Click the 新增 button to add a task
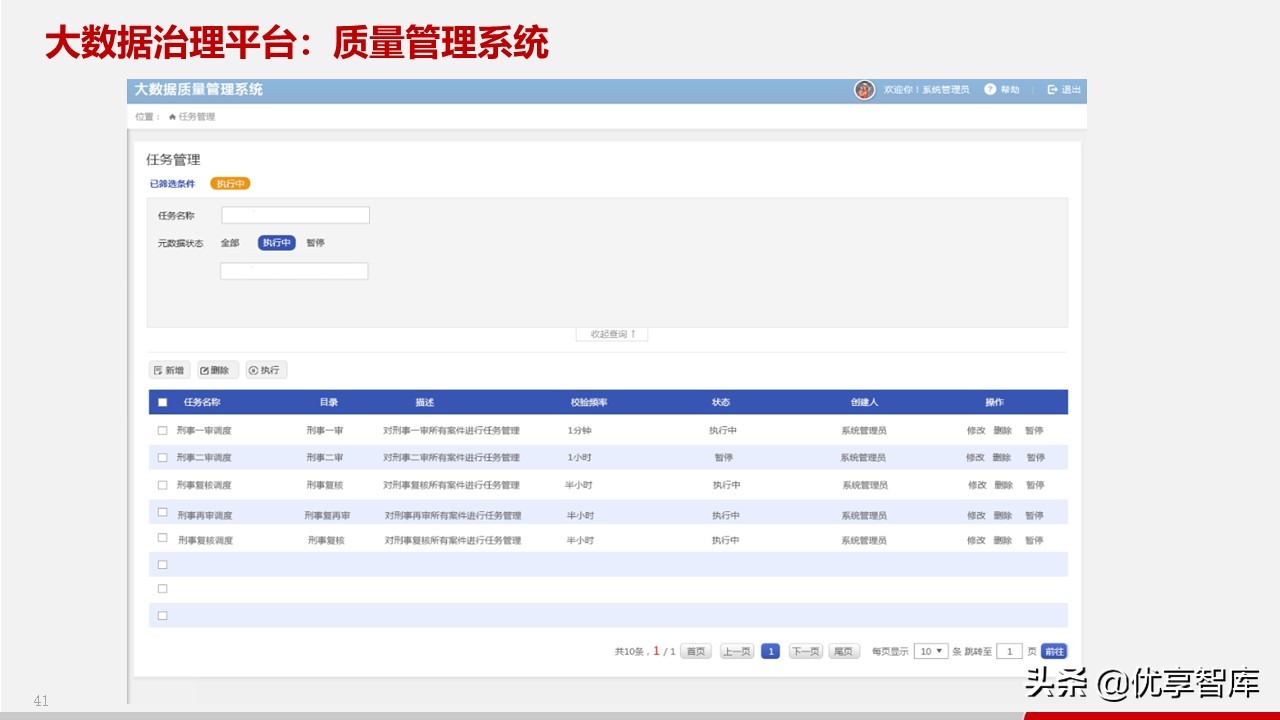The image size is (1280, 720). coord(169,370)
